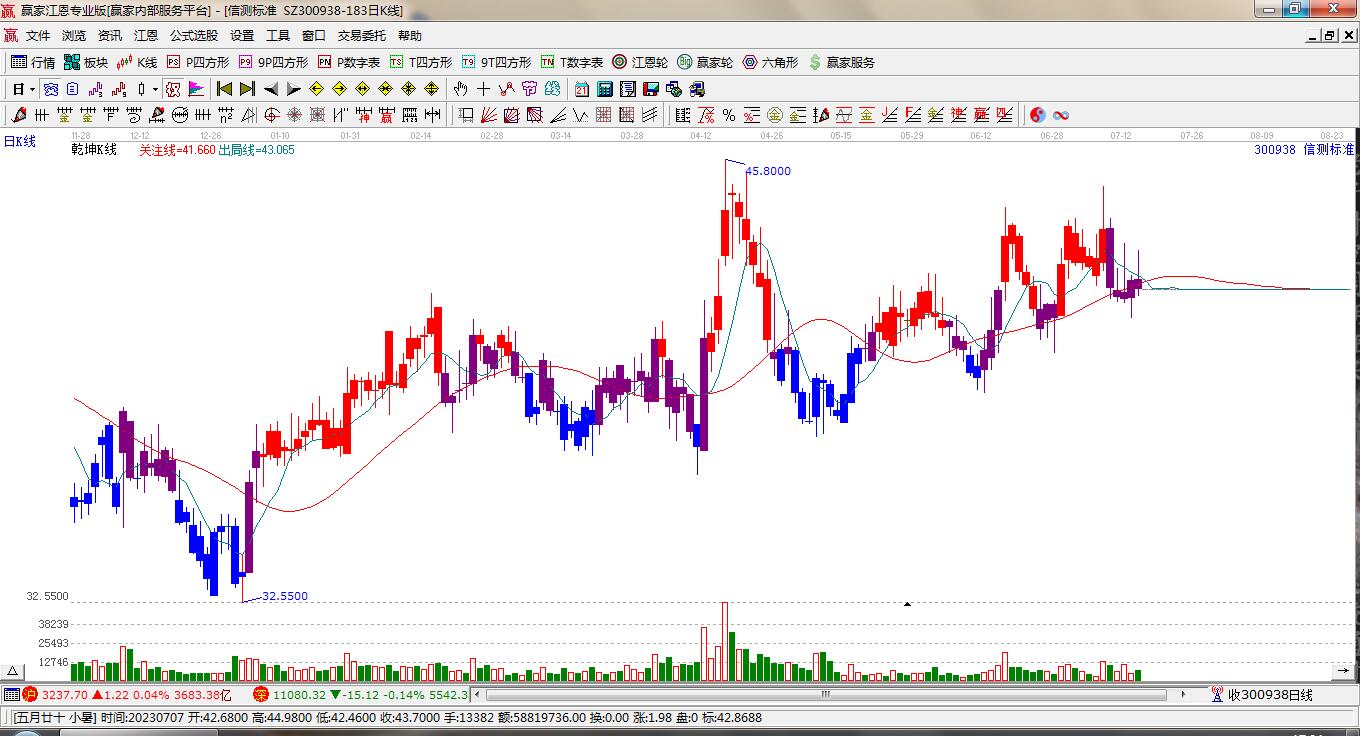The height and width of the screenshot is (736, 1360).
Task: Open the 江恩轮 Gann wheel
Action: pos(640,62)
